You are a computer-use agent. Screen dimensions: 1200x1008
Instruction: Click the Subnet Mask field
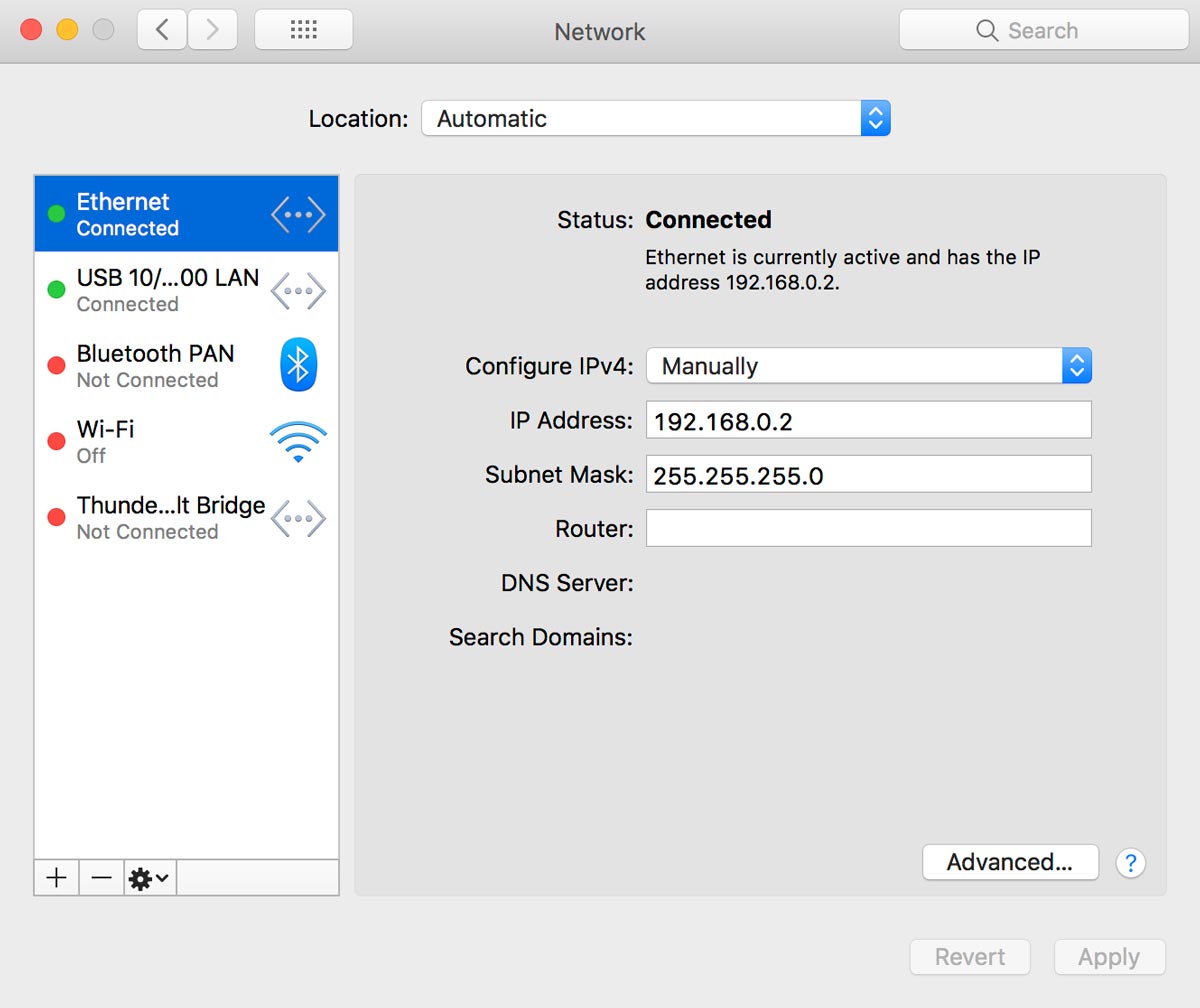[x=869, y=474]
